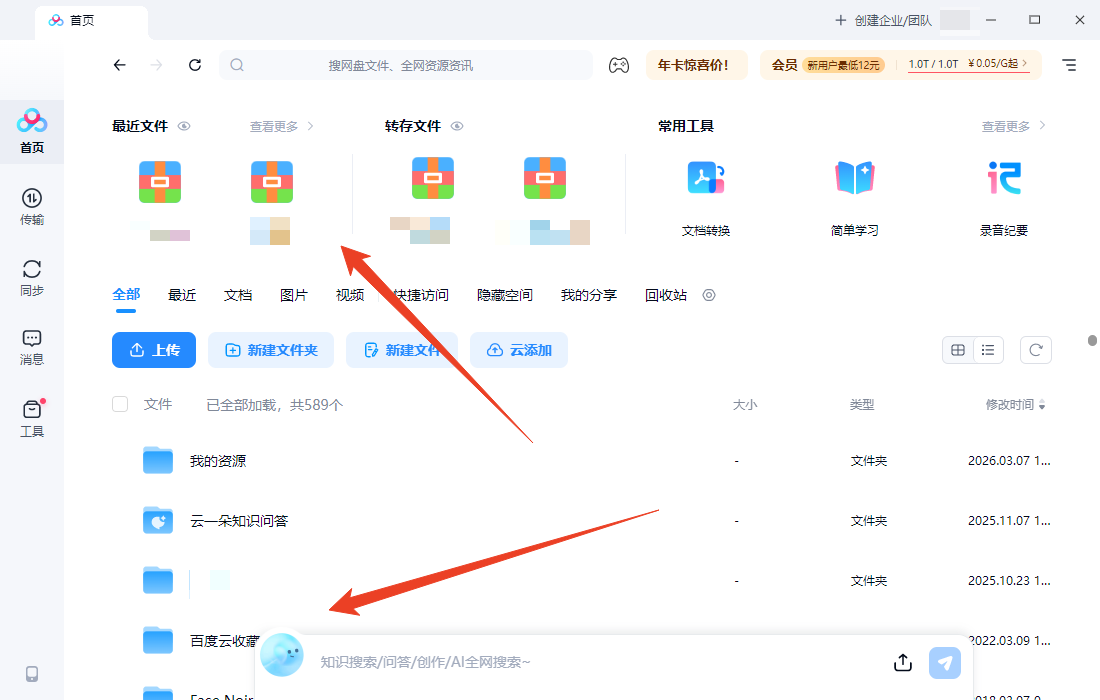Check the select-all checkbox above the file list

click(120, 404)
